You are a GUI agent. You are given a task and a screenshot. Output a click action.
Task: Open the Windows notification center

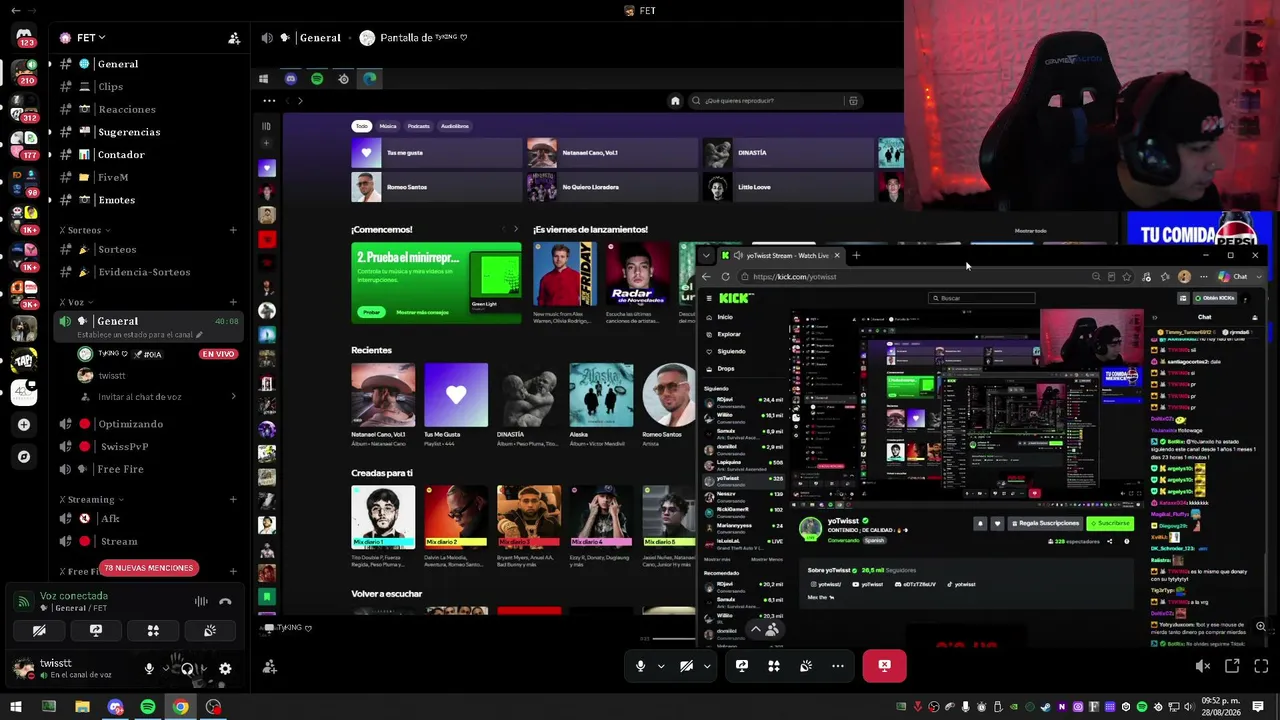tap(1258, 707)
